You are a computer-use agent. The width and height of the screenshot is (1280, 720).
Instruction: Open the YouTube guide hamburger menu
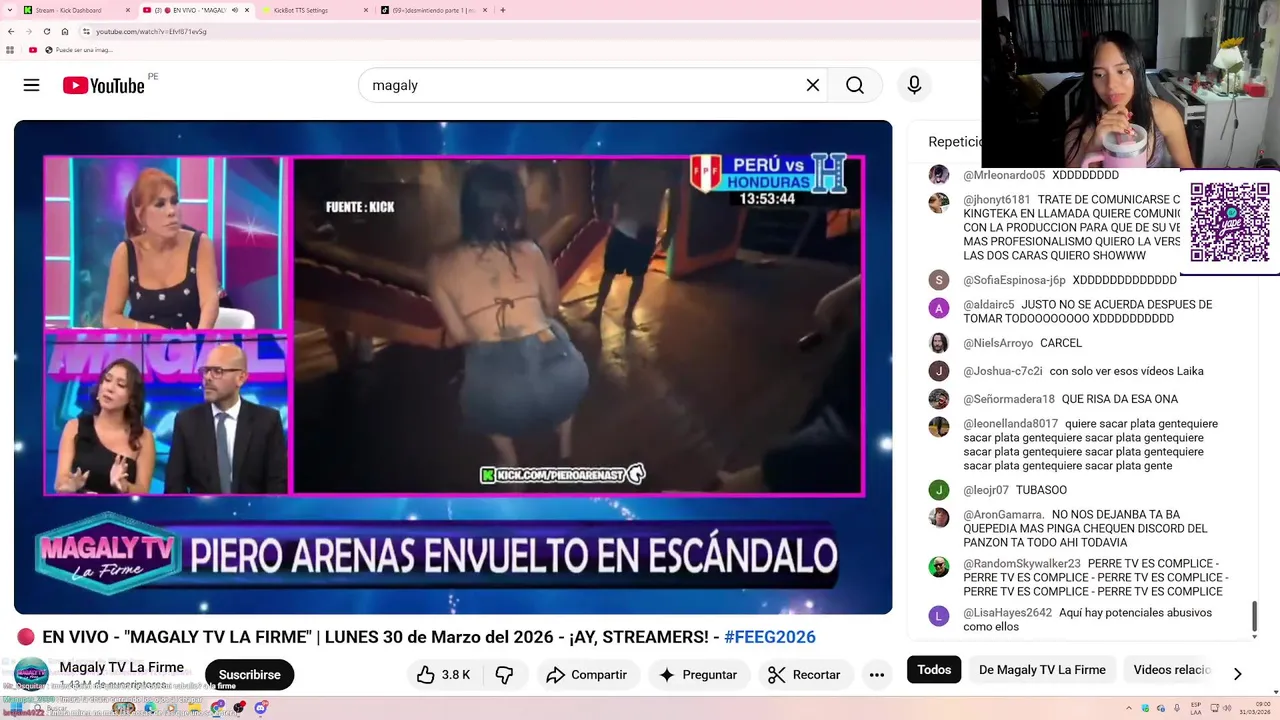coord(31,85)
